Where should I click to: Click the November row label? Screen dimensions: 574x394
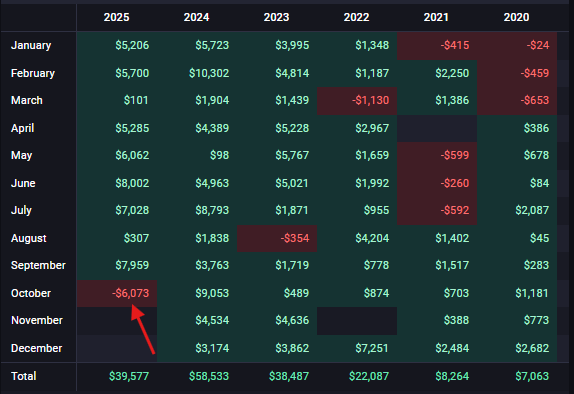click(37, 320)
